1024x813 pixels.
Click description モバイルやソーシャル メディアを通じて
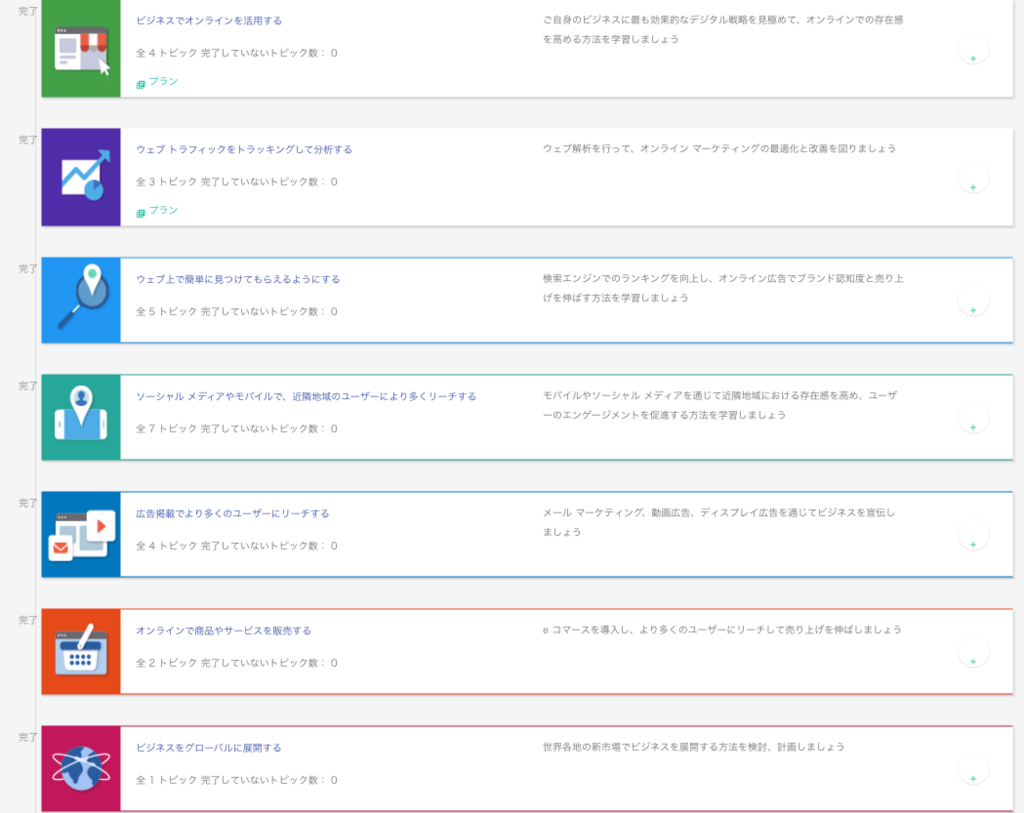[x=720, y=405]
